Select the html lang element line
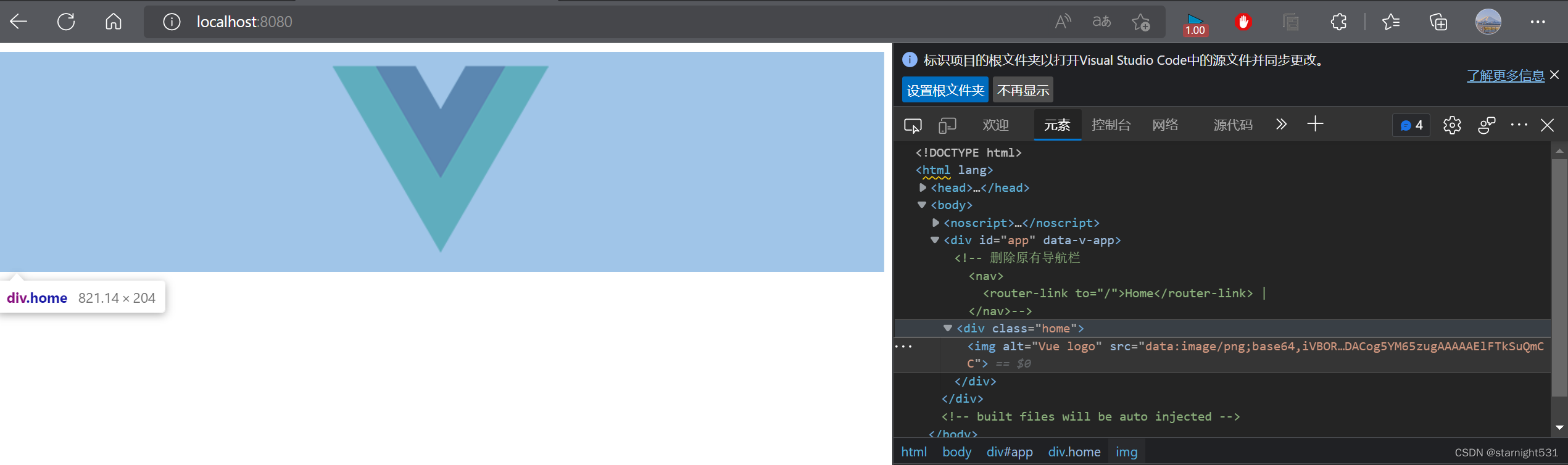Image resolution: width=1568 pixels, height=465 pixels. (x=954, y=170)
